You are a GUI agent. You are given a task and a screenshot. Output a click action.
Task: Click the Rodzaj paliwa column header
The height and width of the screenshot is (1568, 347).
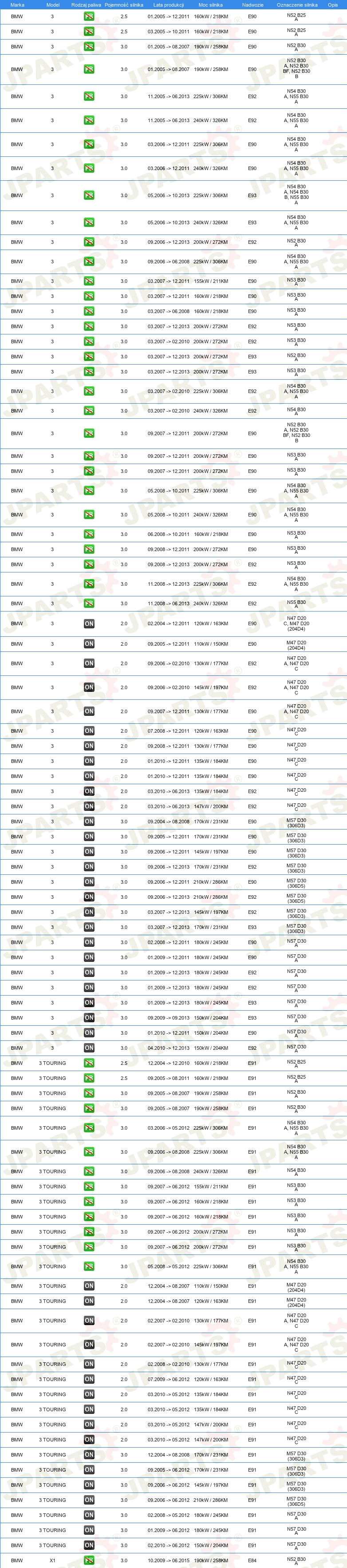(x=87, y=4)
